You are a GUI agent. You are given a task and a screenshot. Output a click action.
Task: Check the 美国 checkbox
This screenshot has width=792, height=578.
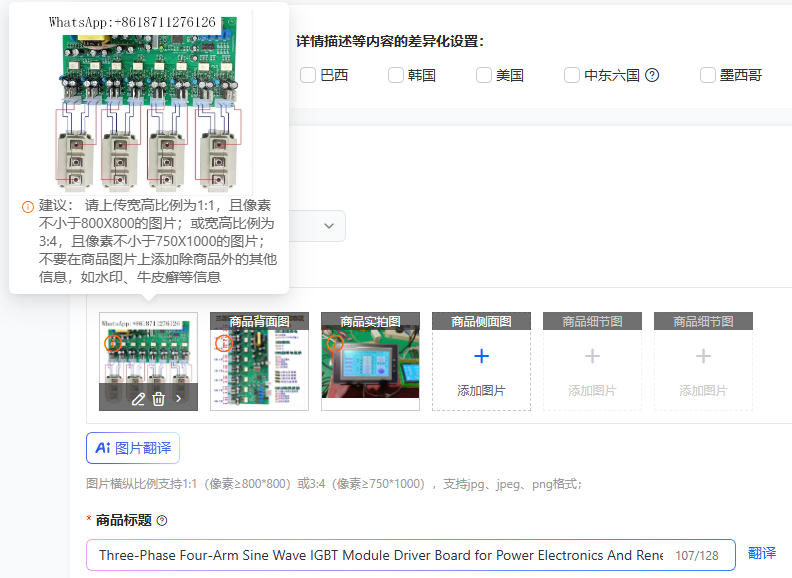483,75
